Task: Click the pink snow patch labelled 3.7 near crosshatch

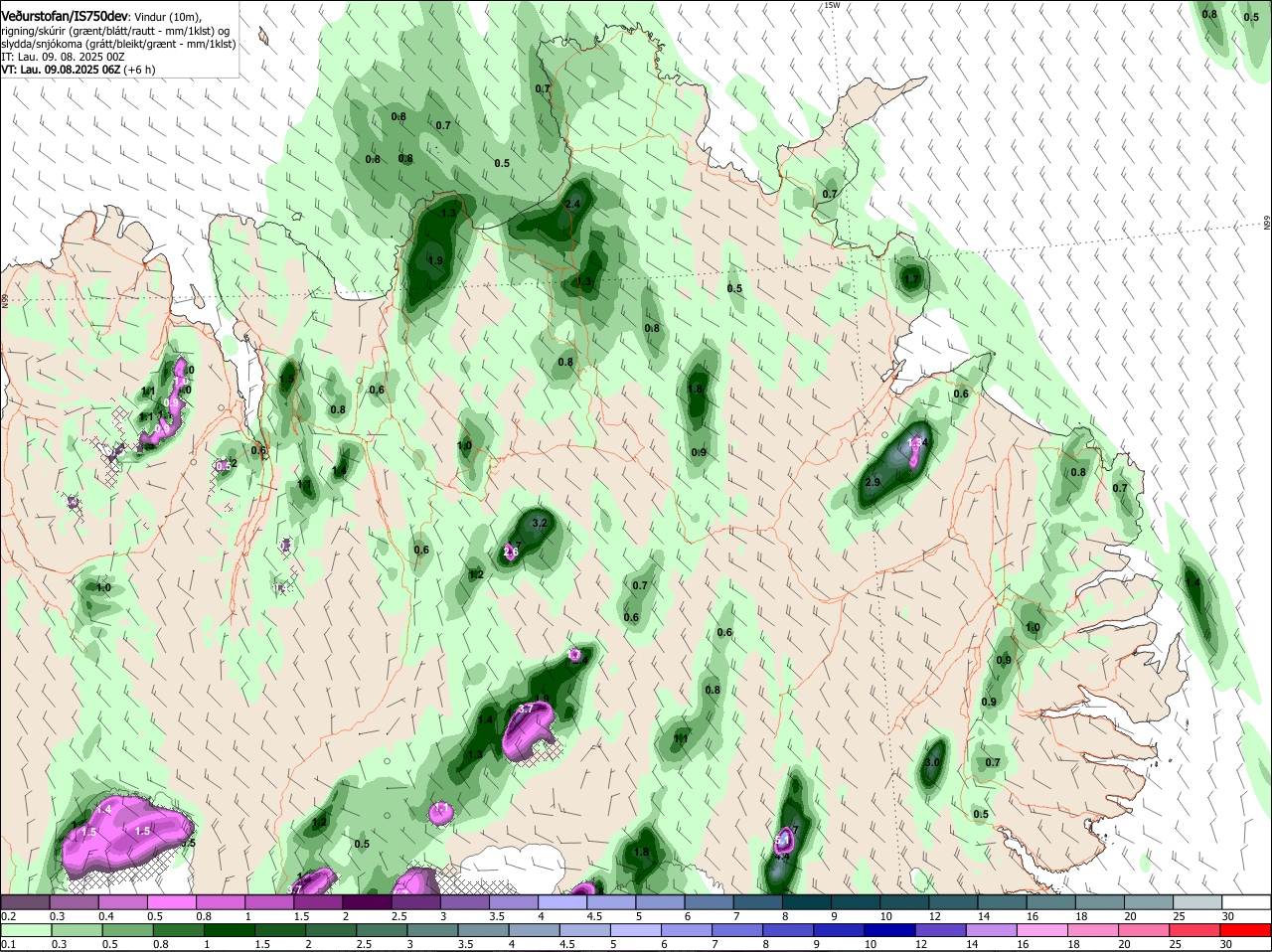Action: 530,731
